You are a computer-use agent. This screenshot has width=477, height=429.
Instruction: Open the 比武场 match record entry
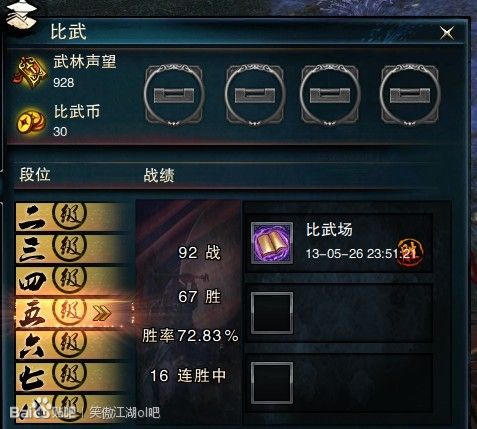[339, 243]
